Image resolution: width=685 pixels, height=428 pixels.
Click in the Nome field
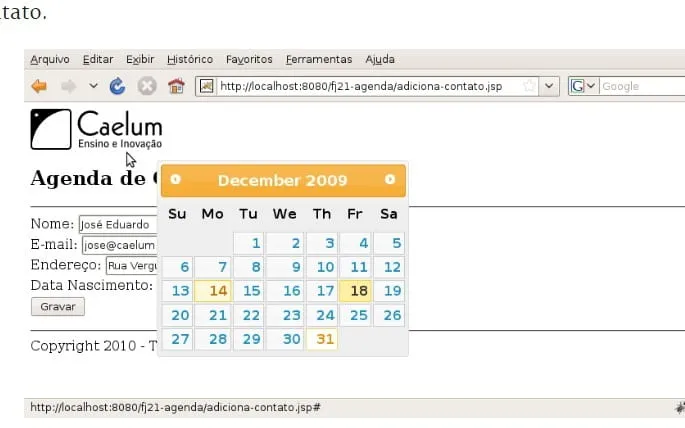[x=118, y=224]
